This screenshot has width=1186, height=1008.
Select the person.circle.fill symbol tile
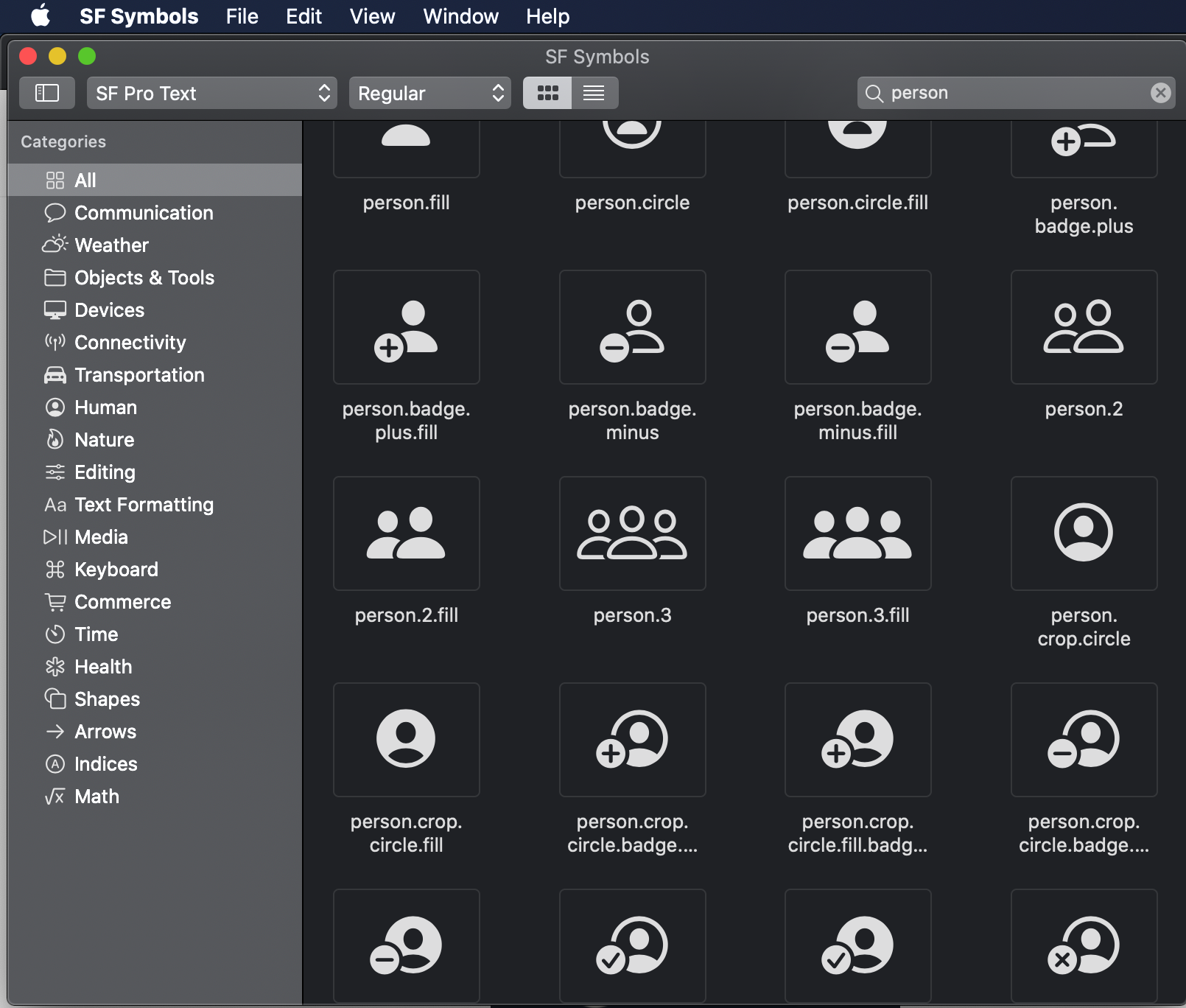coord(858,149)
